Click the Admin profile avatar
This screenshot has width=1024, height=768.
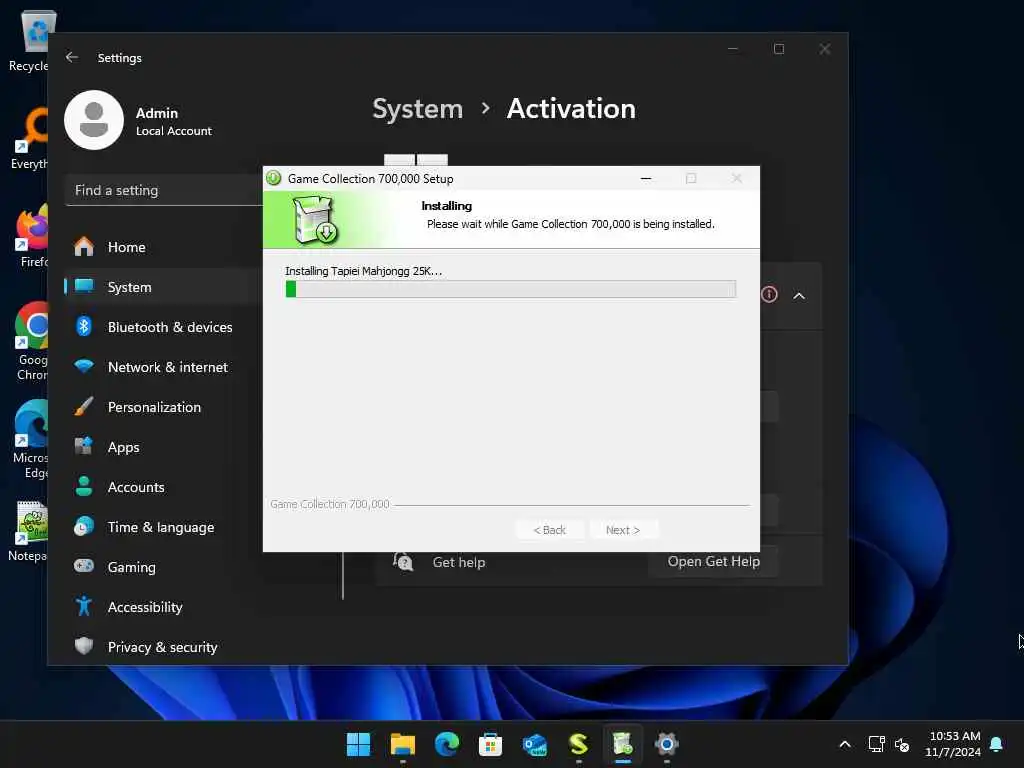pos(94,120)
